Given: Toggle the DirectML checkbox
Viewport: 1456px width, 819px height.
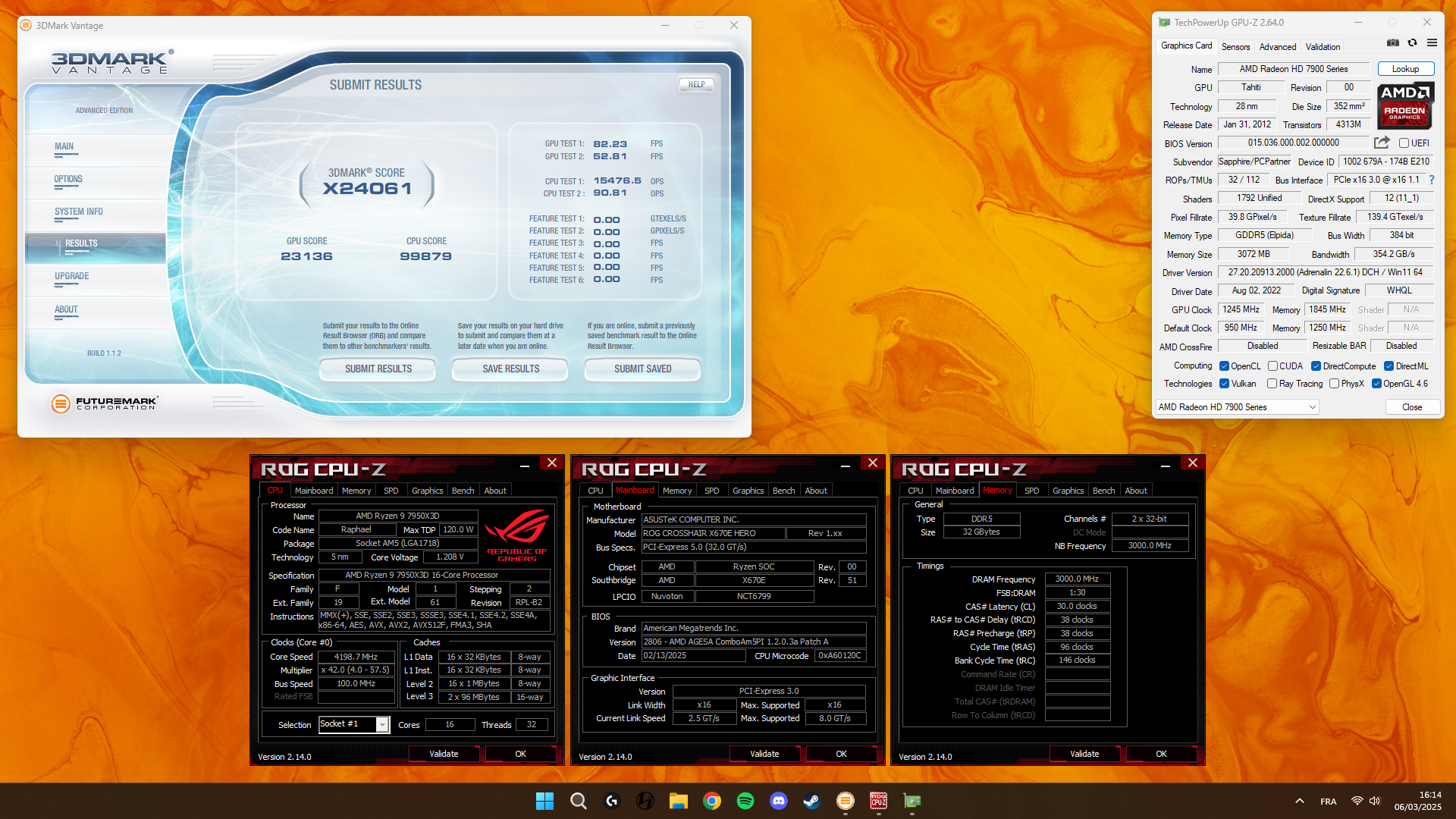Looking at the screenshot, I should (1389, 366).
